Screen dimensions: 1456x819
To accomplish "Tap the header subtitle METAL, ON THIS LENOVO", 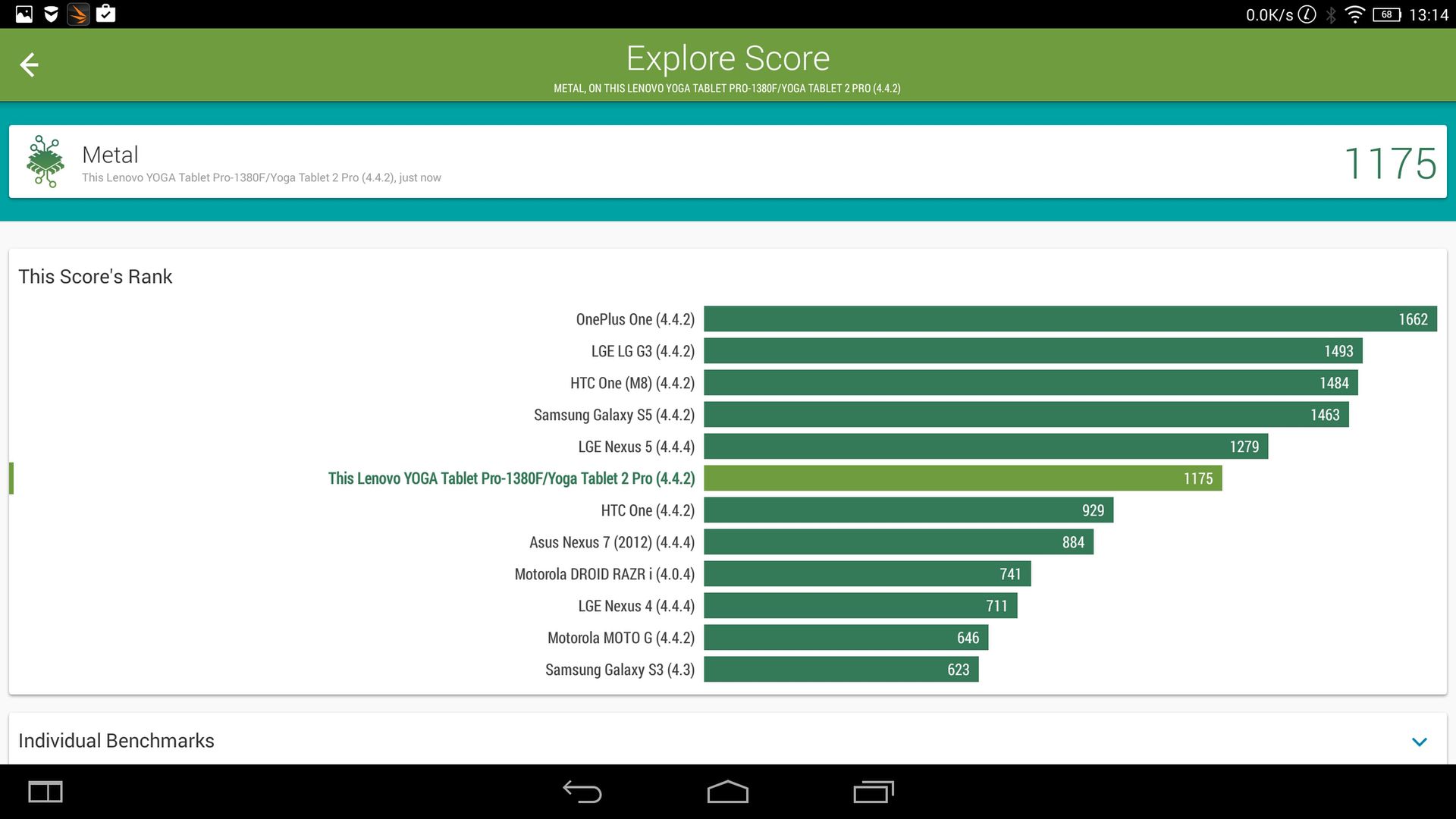I will pyautogui.click(x=727, y=89).
